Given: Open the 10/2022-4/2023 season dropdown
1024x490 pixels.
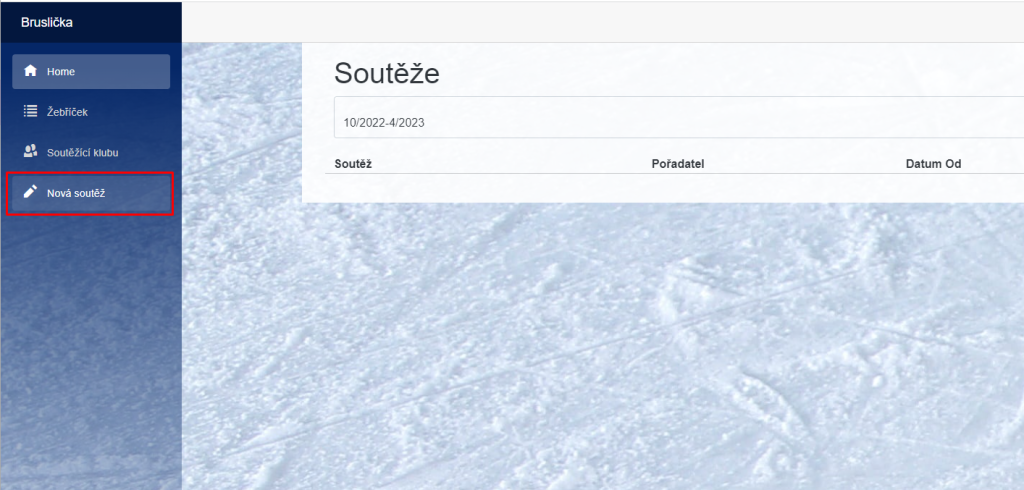Looking at the screenshot, I should click(679, 118).
